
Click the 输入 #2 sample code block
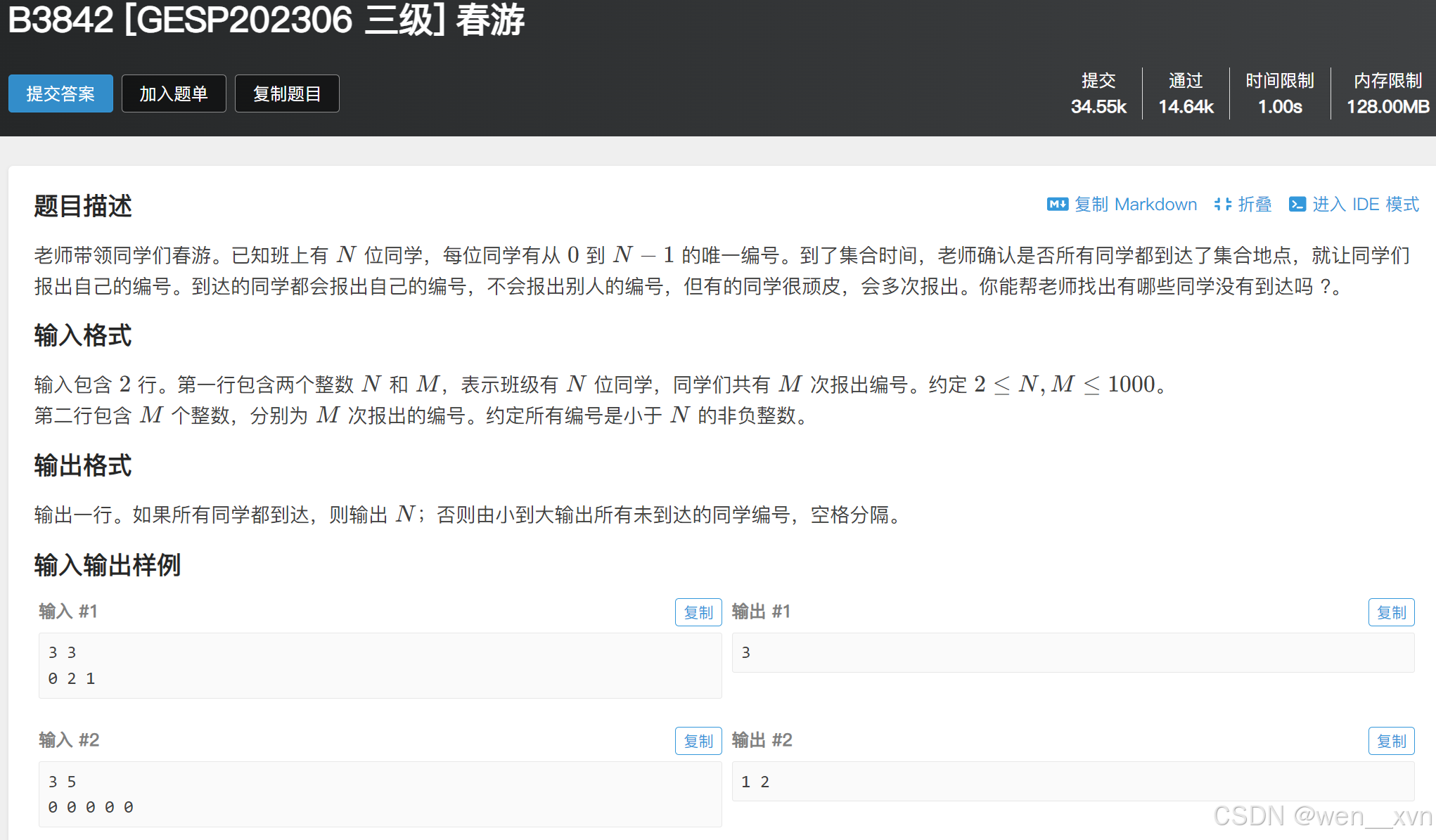[380, 794]
